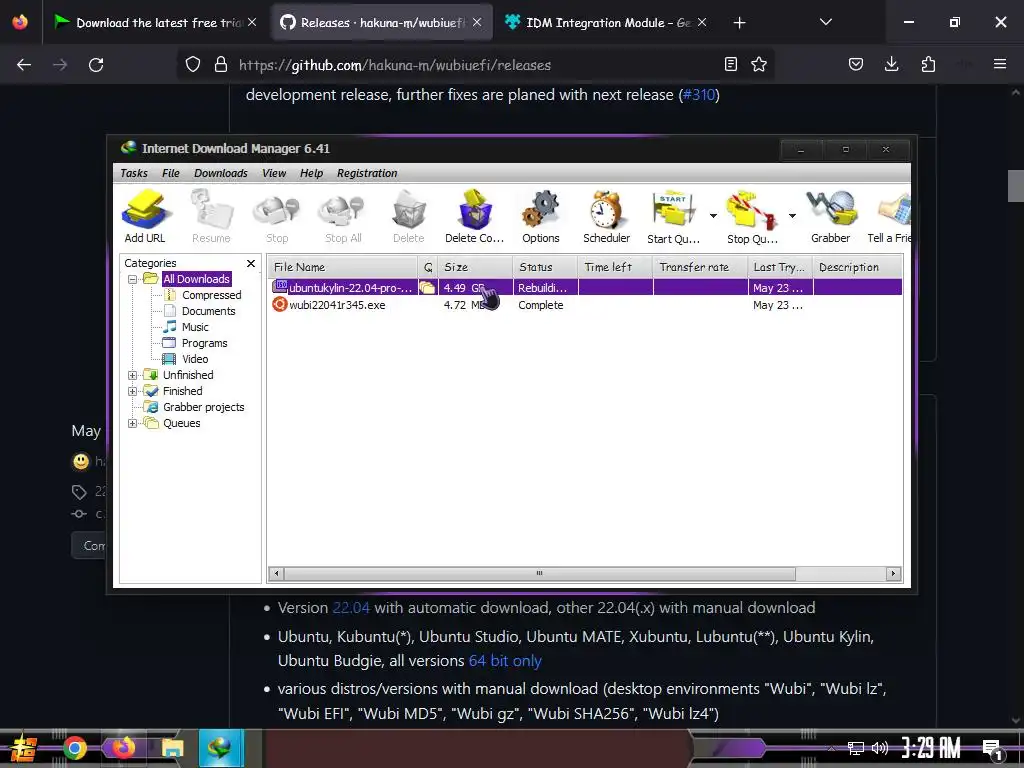Image resolution: width=1024 pixels, height=768 pixels.
Task: Select wubi22041r345.exe download row
Action: 585,305
